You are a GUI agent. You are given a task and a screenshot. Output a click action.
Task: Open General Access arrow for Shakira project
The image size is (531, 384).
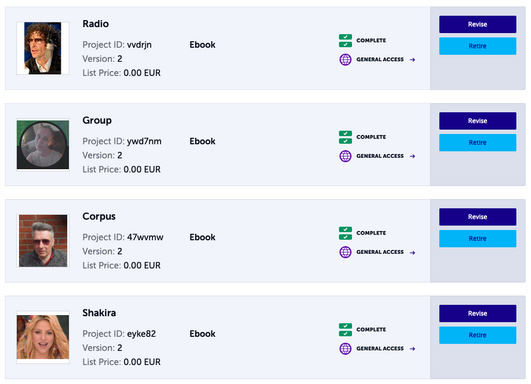pos(412,349)
